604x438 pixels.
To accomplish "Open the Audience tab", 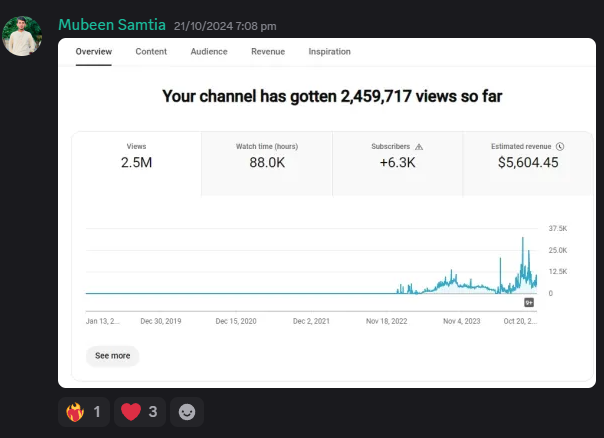I will (209, 52).
